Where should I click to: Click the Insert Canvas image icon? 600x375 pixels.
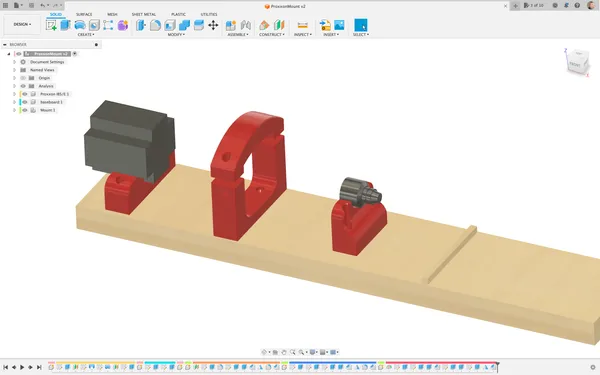[x=339, y=25]
